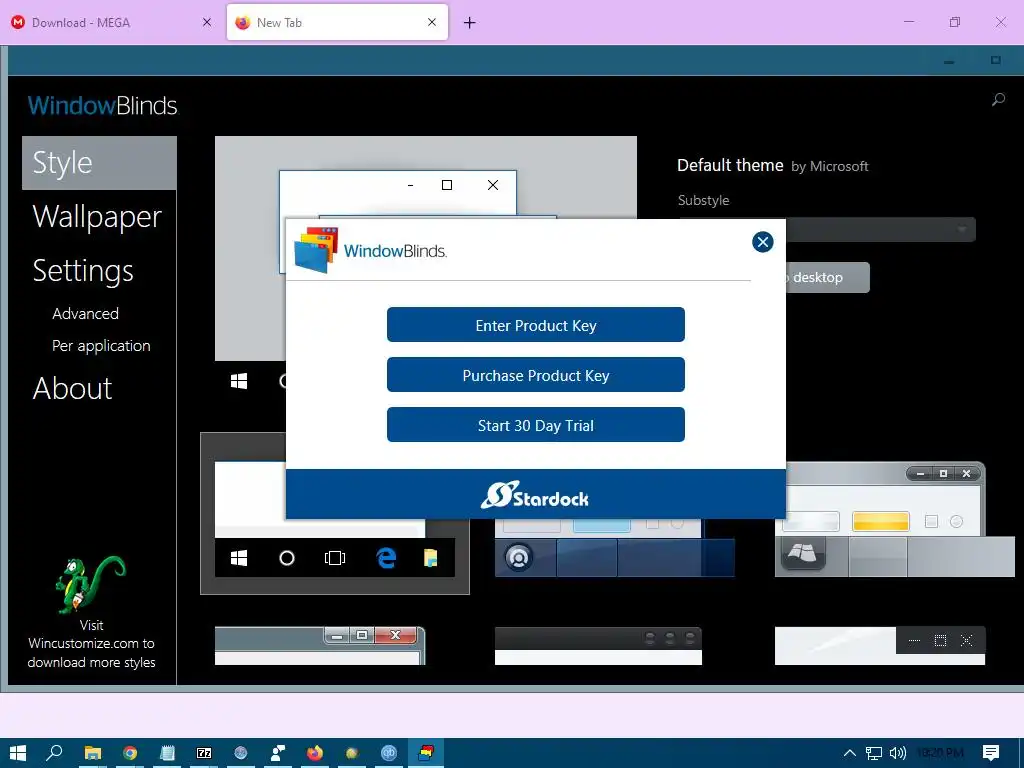The width and height of the screenshot is (1024, 768).
Task: Click the search magnifier in WindowBlinds
Action: [998, 100]
